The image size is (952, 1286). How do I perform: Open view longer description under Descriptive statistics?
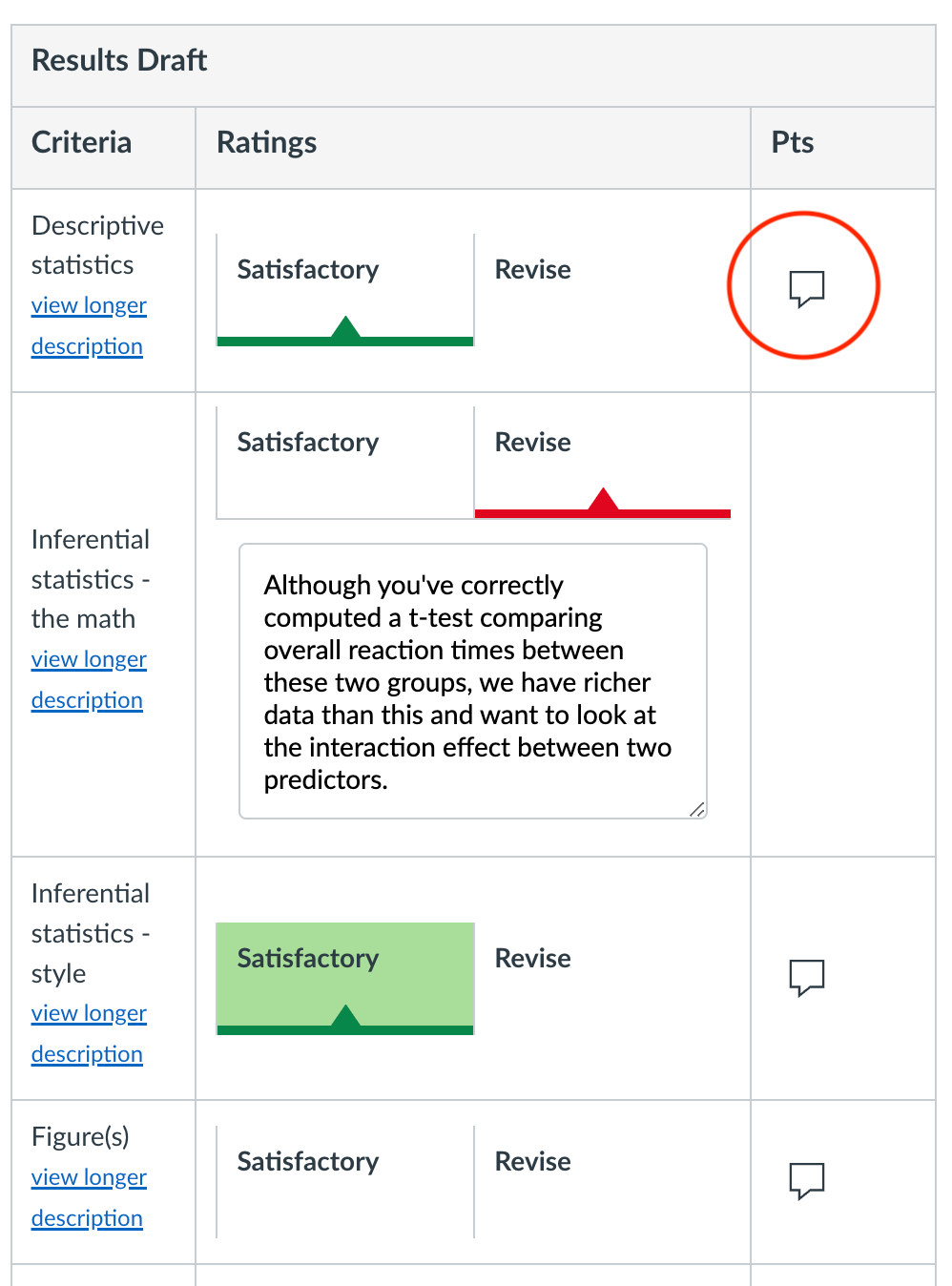[89, 324]
